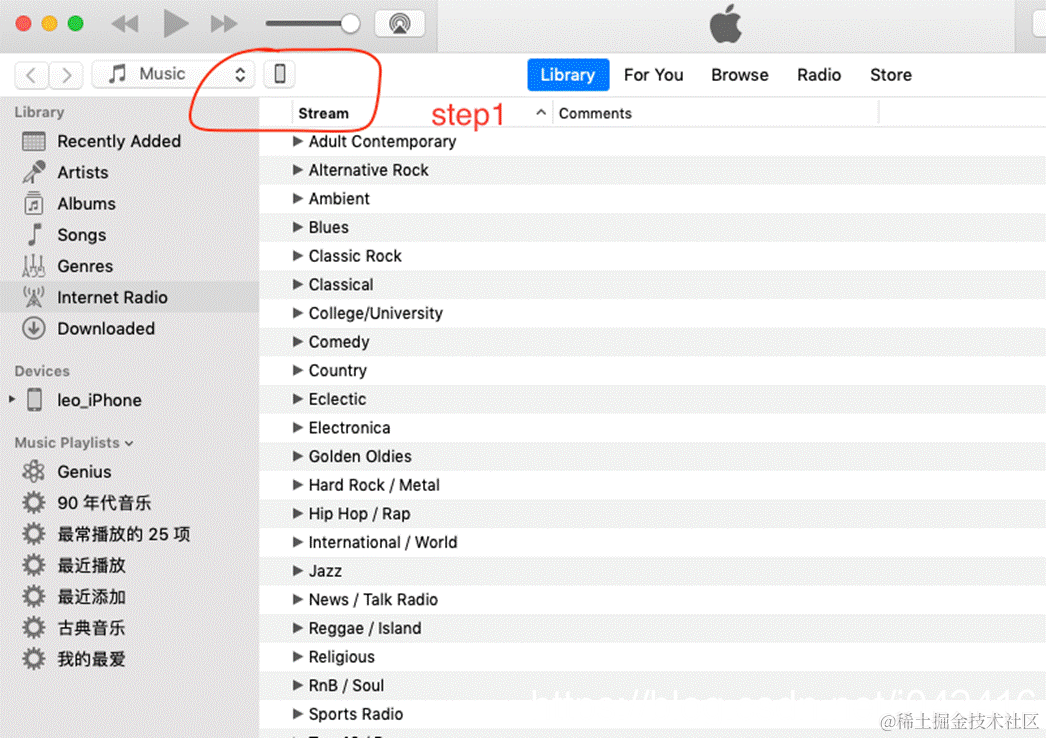The width and height of the screenshot is (1046, 738).
Task: Expand the leo_iPhone device triangle
Action: point(12,400)
